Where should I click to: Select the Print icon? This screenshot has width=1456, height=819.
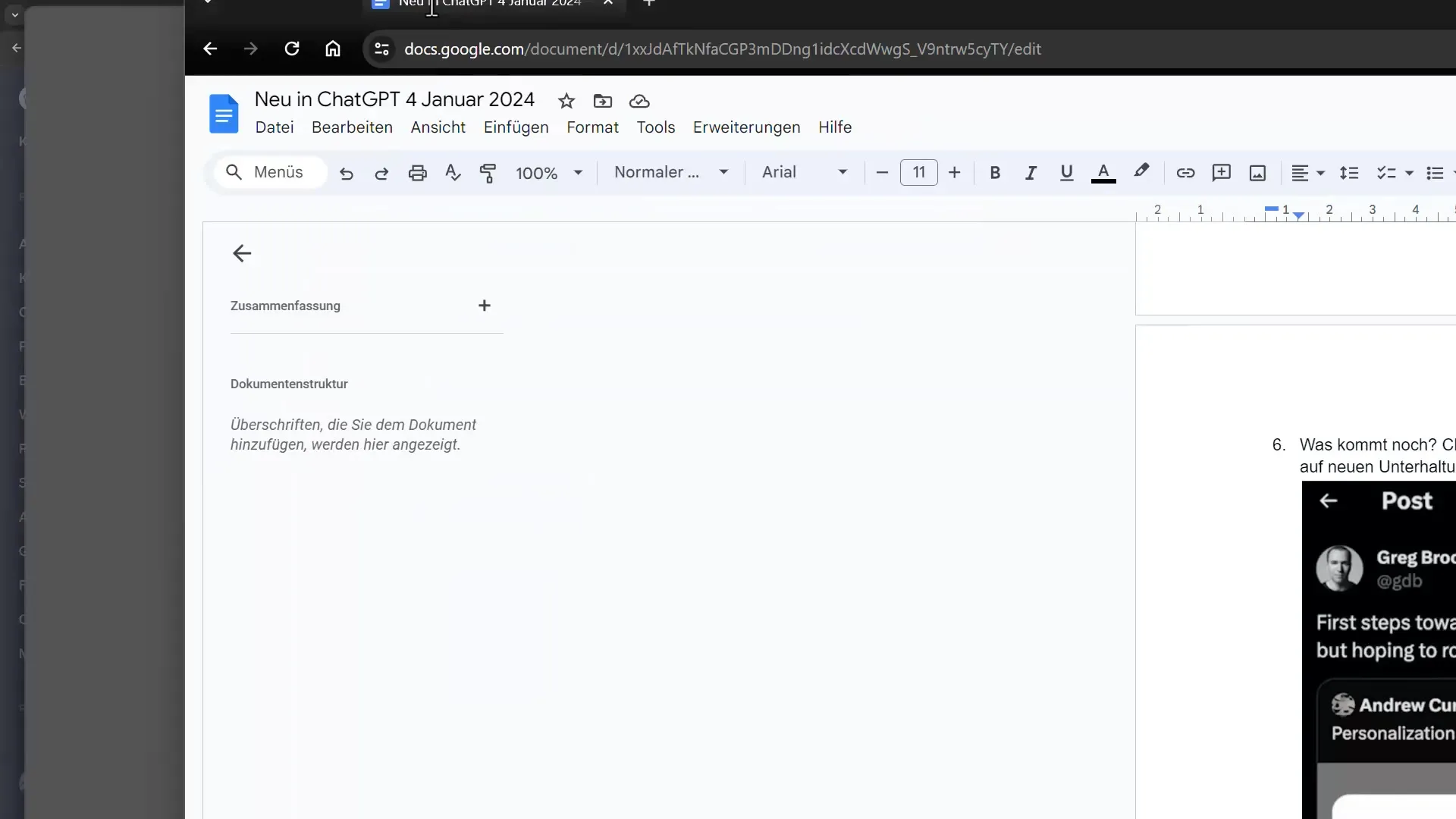click(417, 172)
